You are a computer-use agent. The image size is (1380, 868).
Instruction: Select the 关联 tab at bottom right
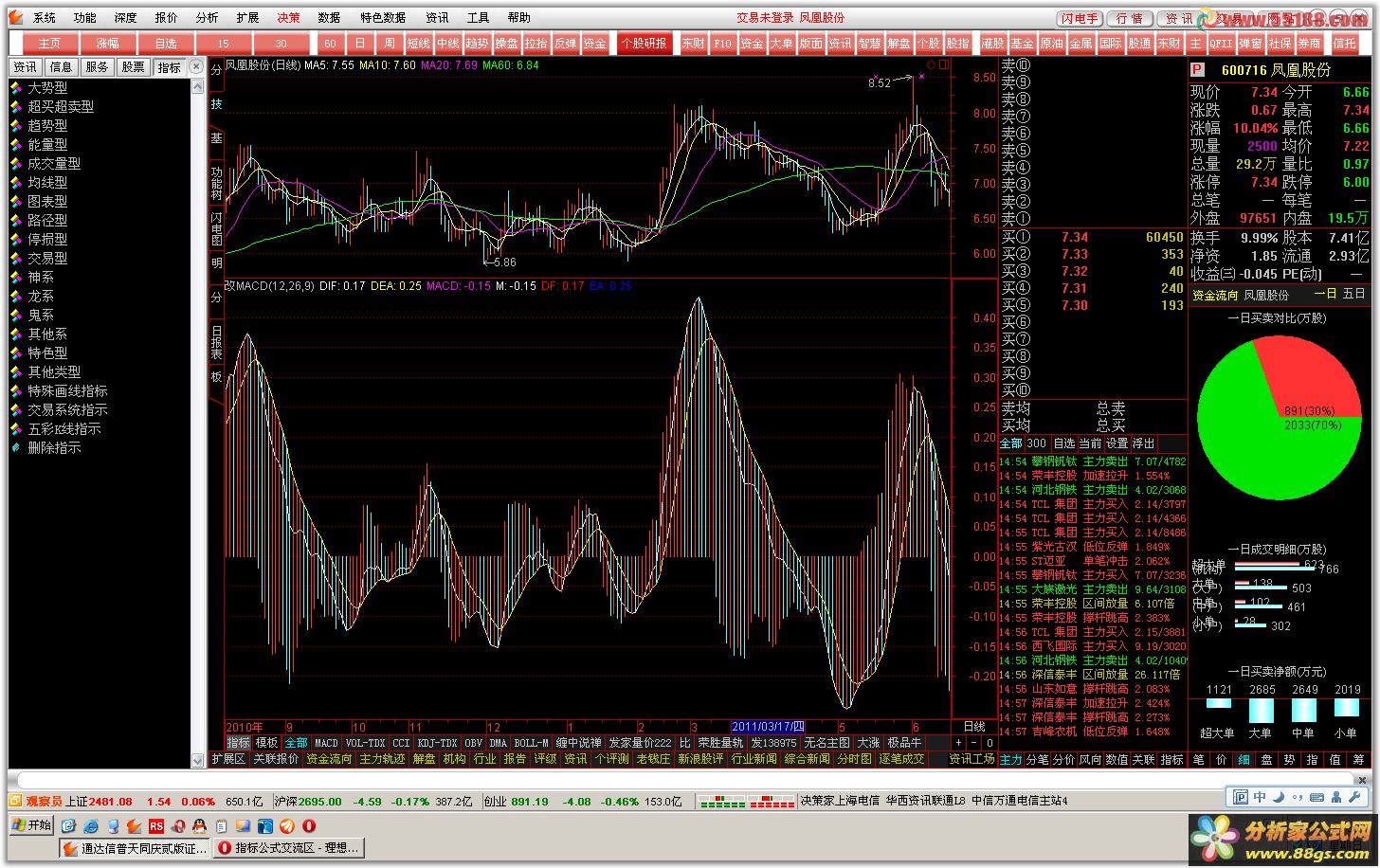(1144, 760)
